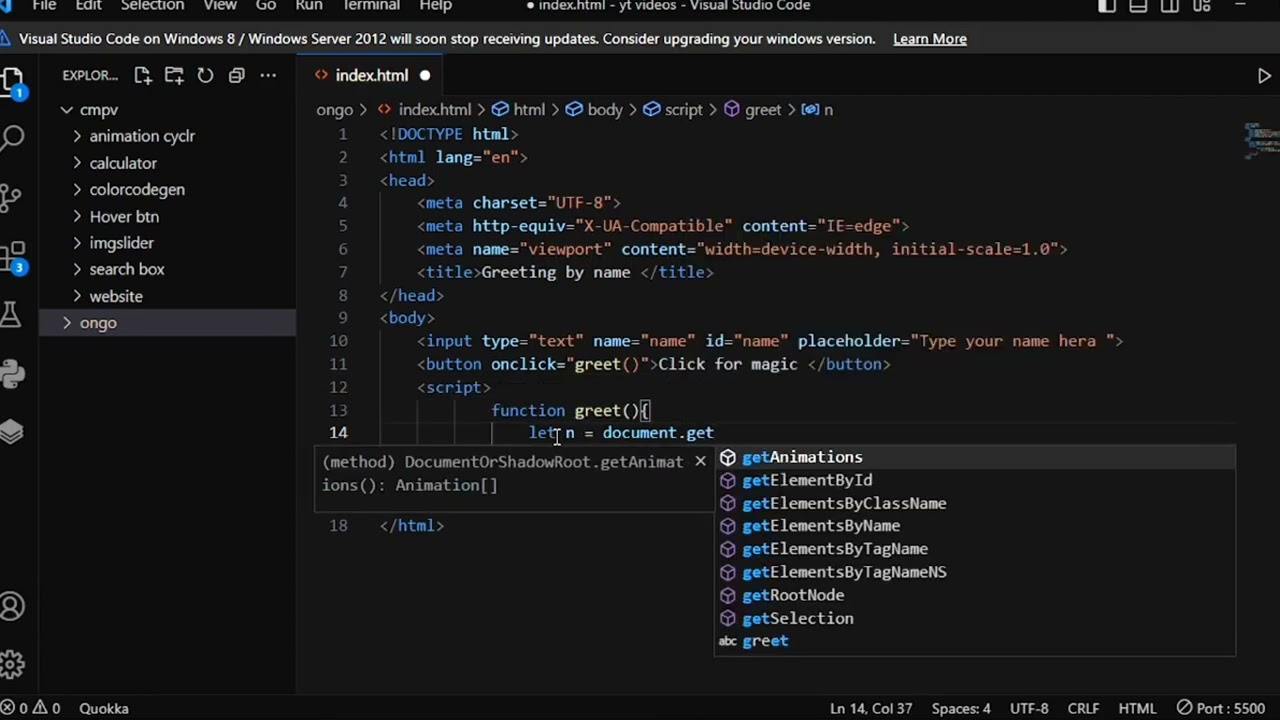Open the Search view in activity bar
1280x720 pixels.
(x=13, y=138)
